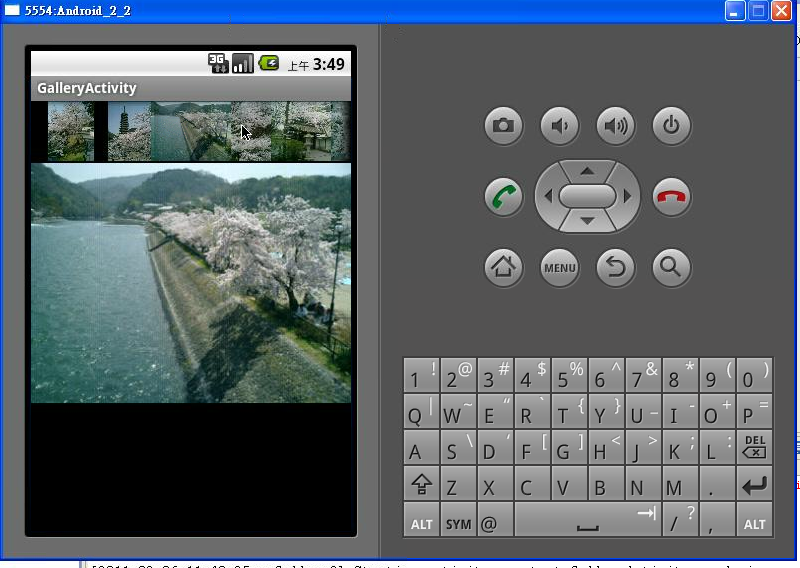Open the options with MENU button

[560, 267]
